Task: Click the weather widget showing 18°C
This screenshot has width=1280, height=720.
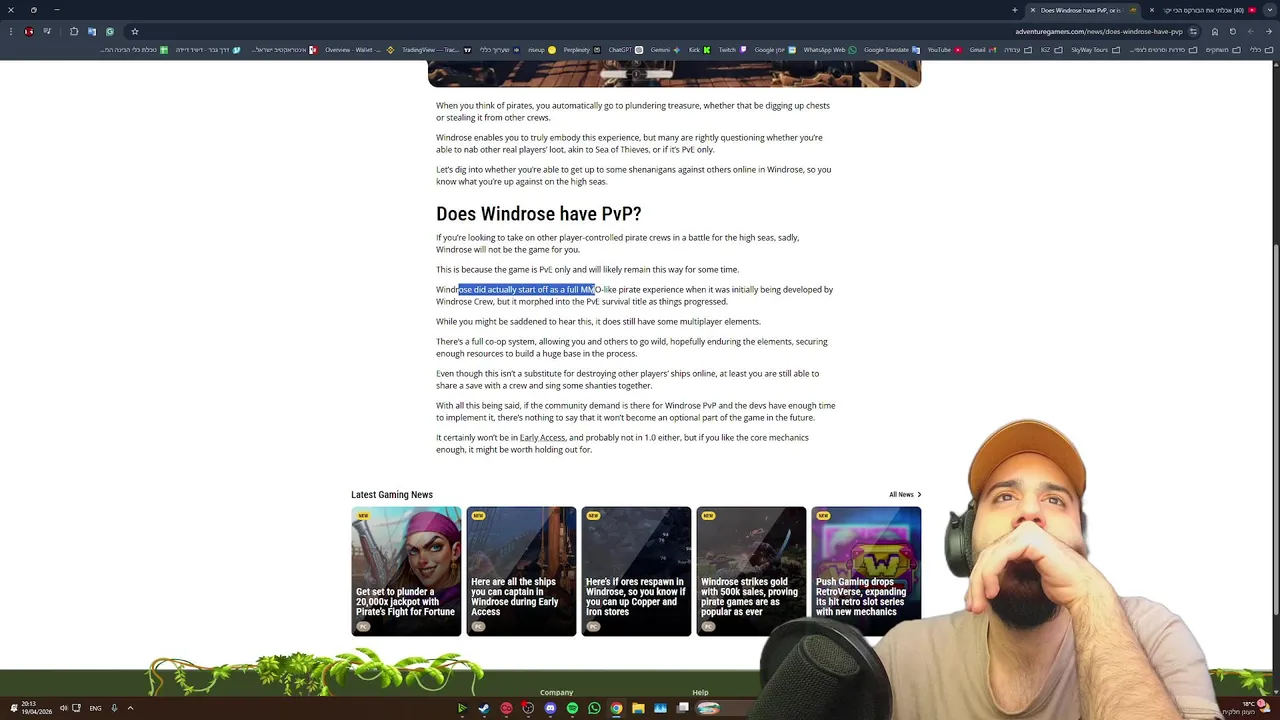Action: 1248,708
